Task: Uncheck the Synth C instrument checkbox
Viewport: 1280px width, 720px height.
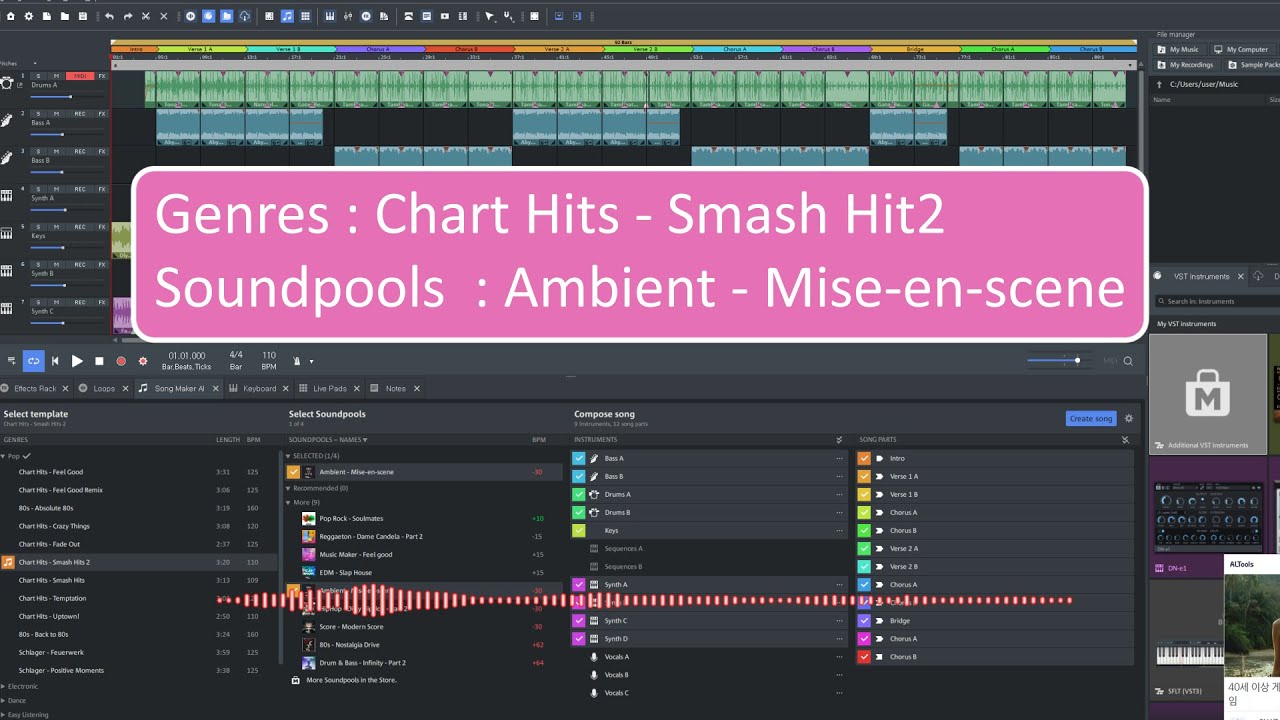Action: tap(579, 620)
